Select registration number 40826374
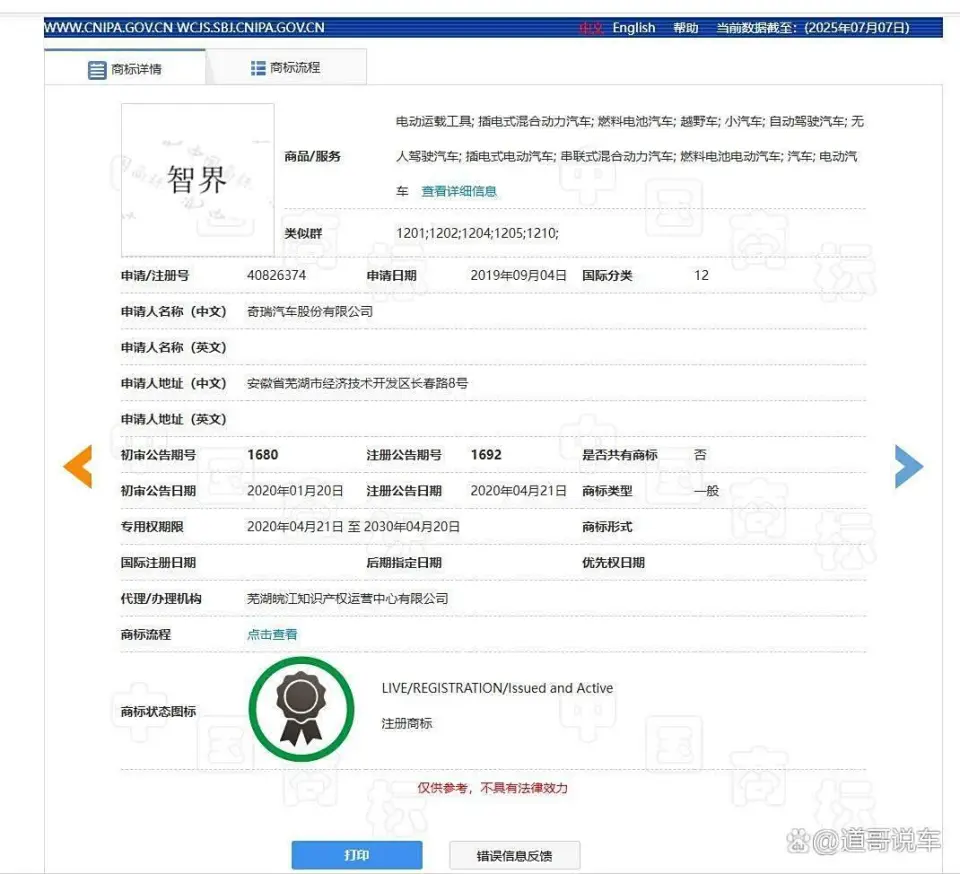 click(x=276, y=275)
